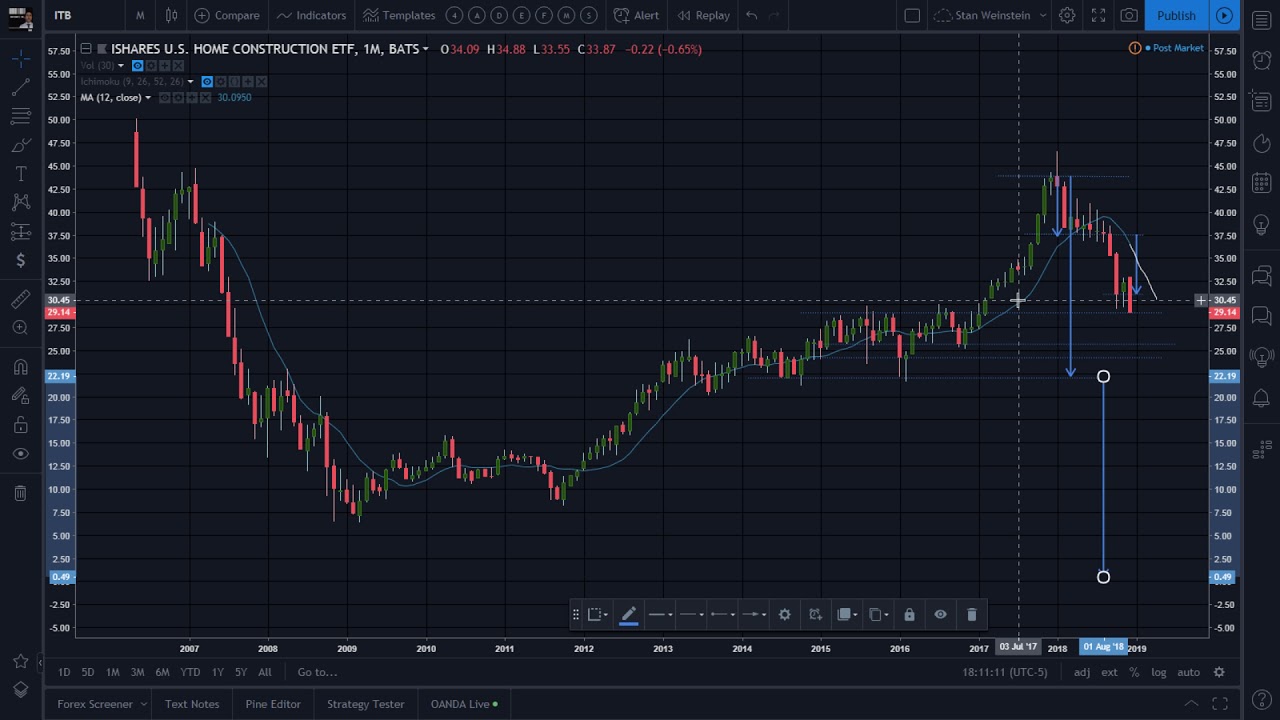This screenshot has width=1280, height=720.
Task: Open the Text Notes tab
Action: pyautogui.click(x=192, y=704)
